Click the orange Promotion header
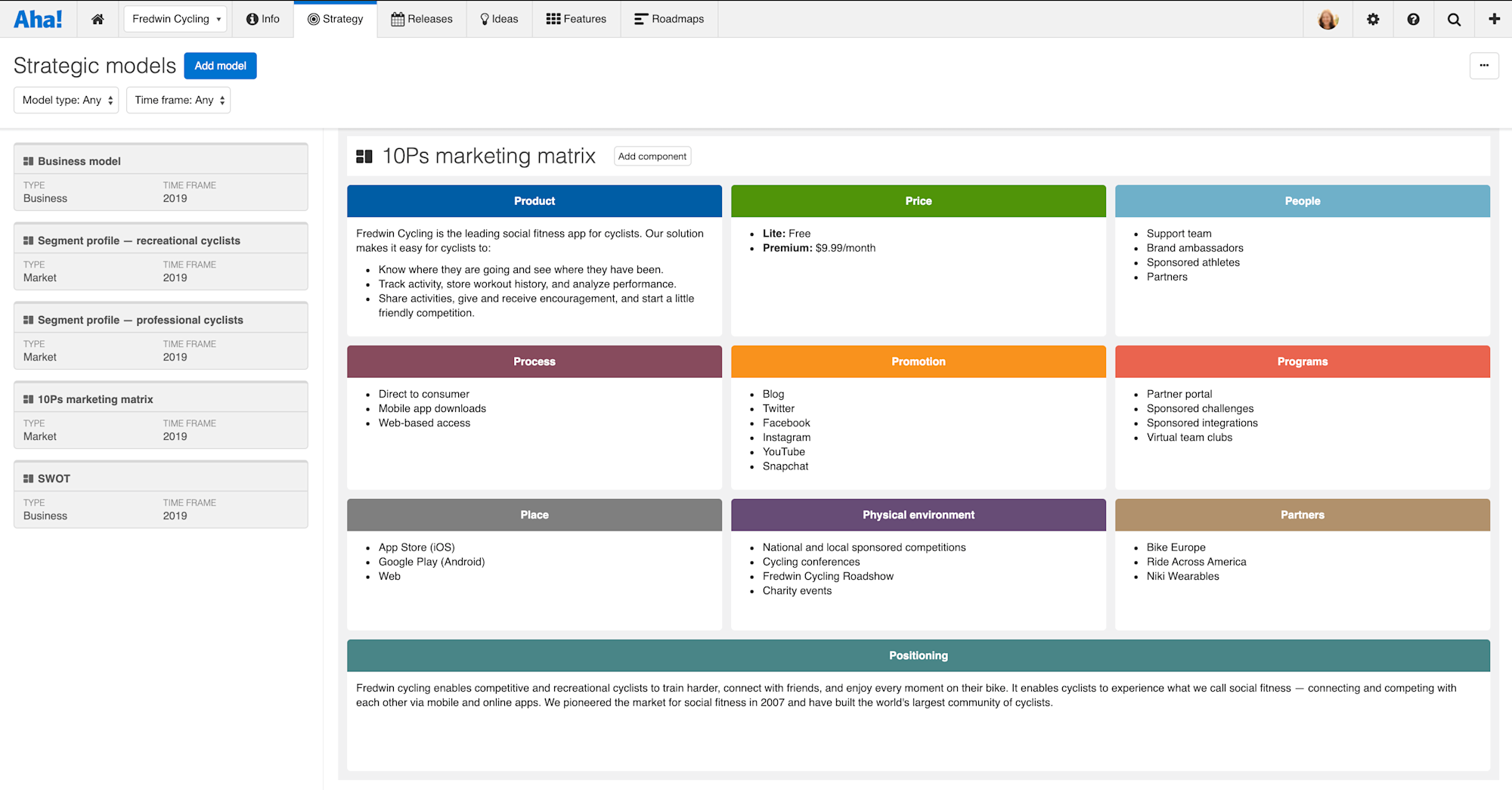Viewport: 1512px width, 790px height. click(x=919, y=361)
